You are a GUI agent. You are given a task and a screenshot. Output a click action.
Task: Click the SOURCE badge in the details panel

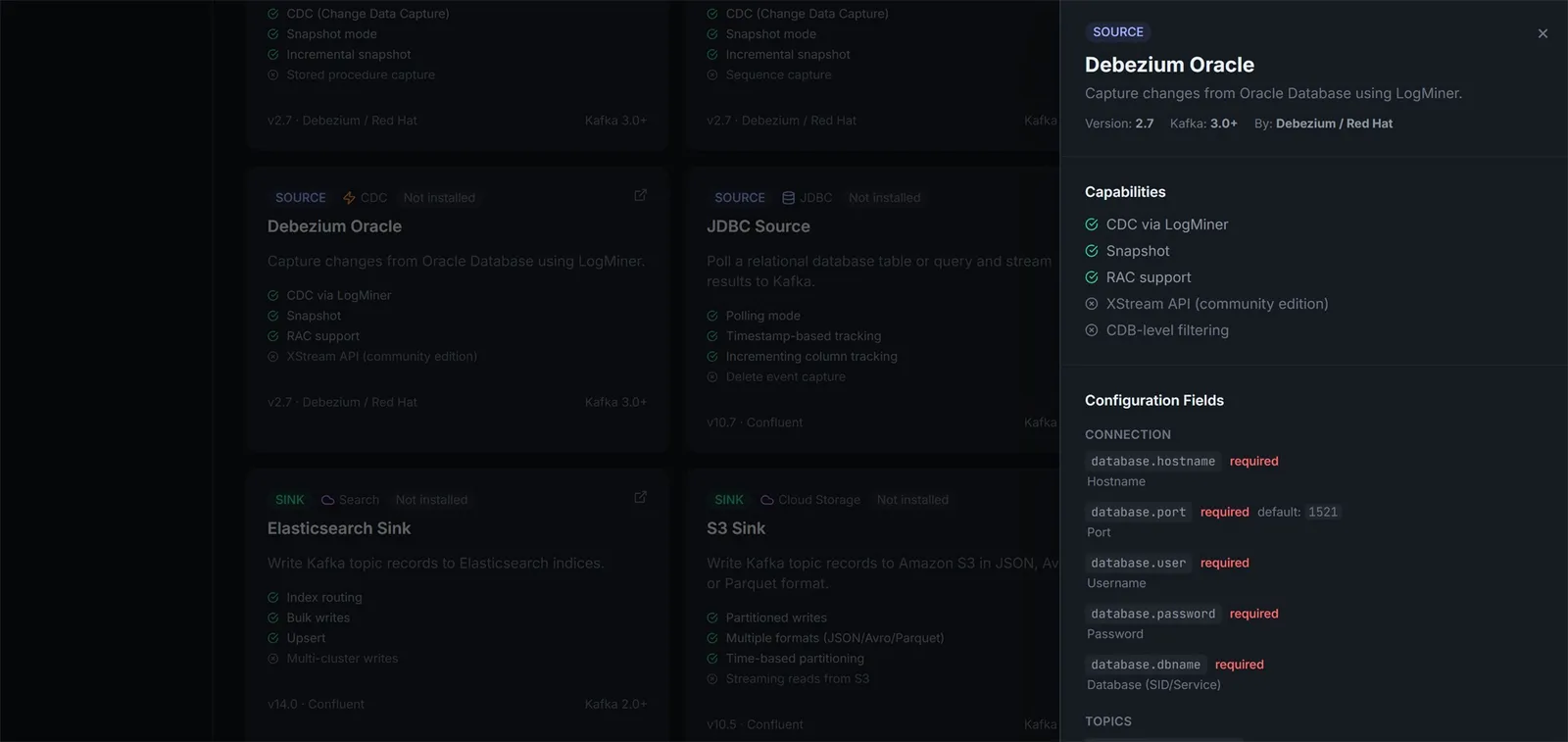coord(1118,31)
